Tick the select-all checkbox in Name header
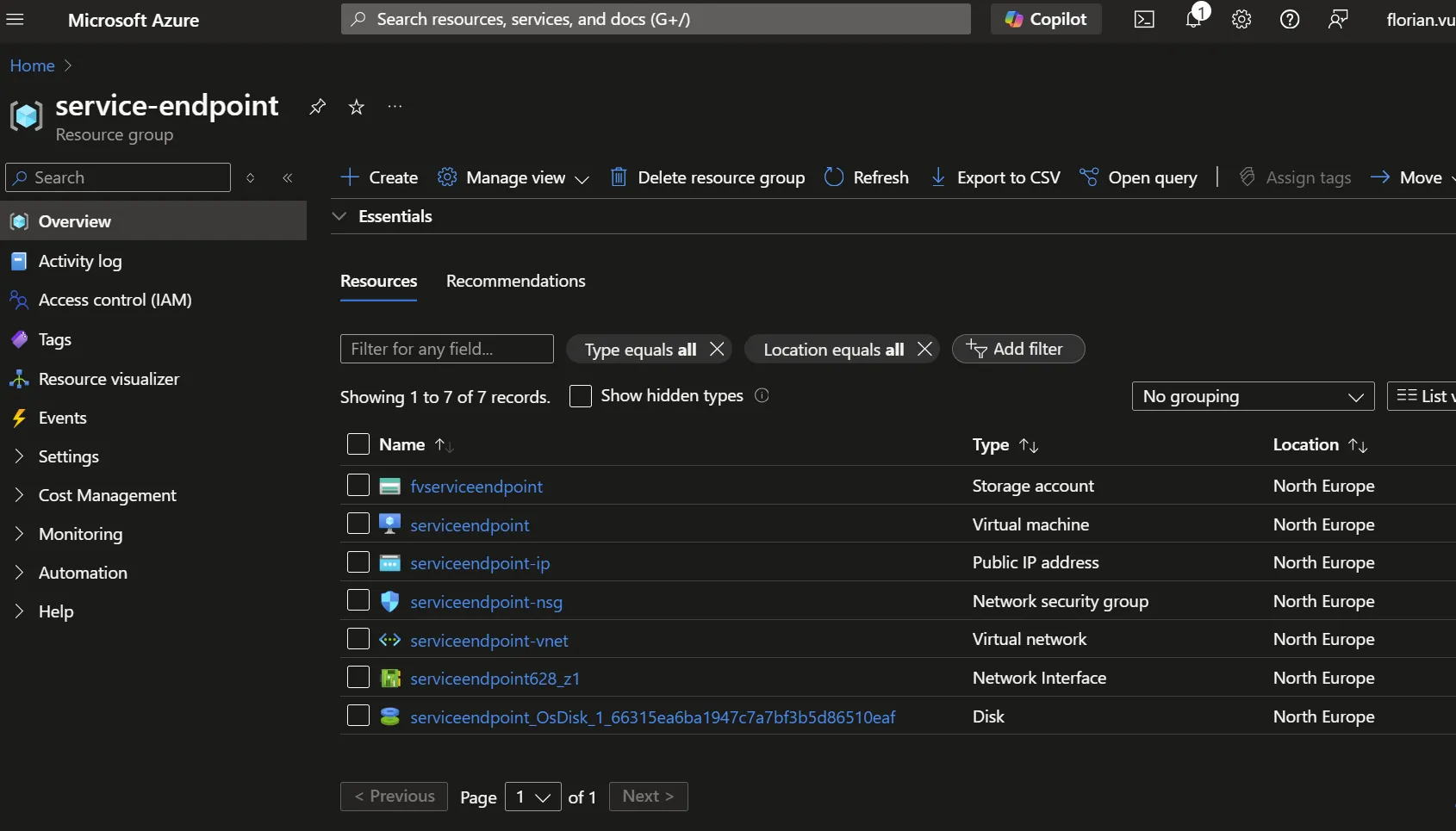1456x831 pixels. tap(358, 443)
